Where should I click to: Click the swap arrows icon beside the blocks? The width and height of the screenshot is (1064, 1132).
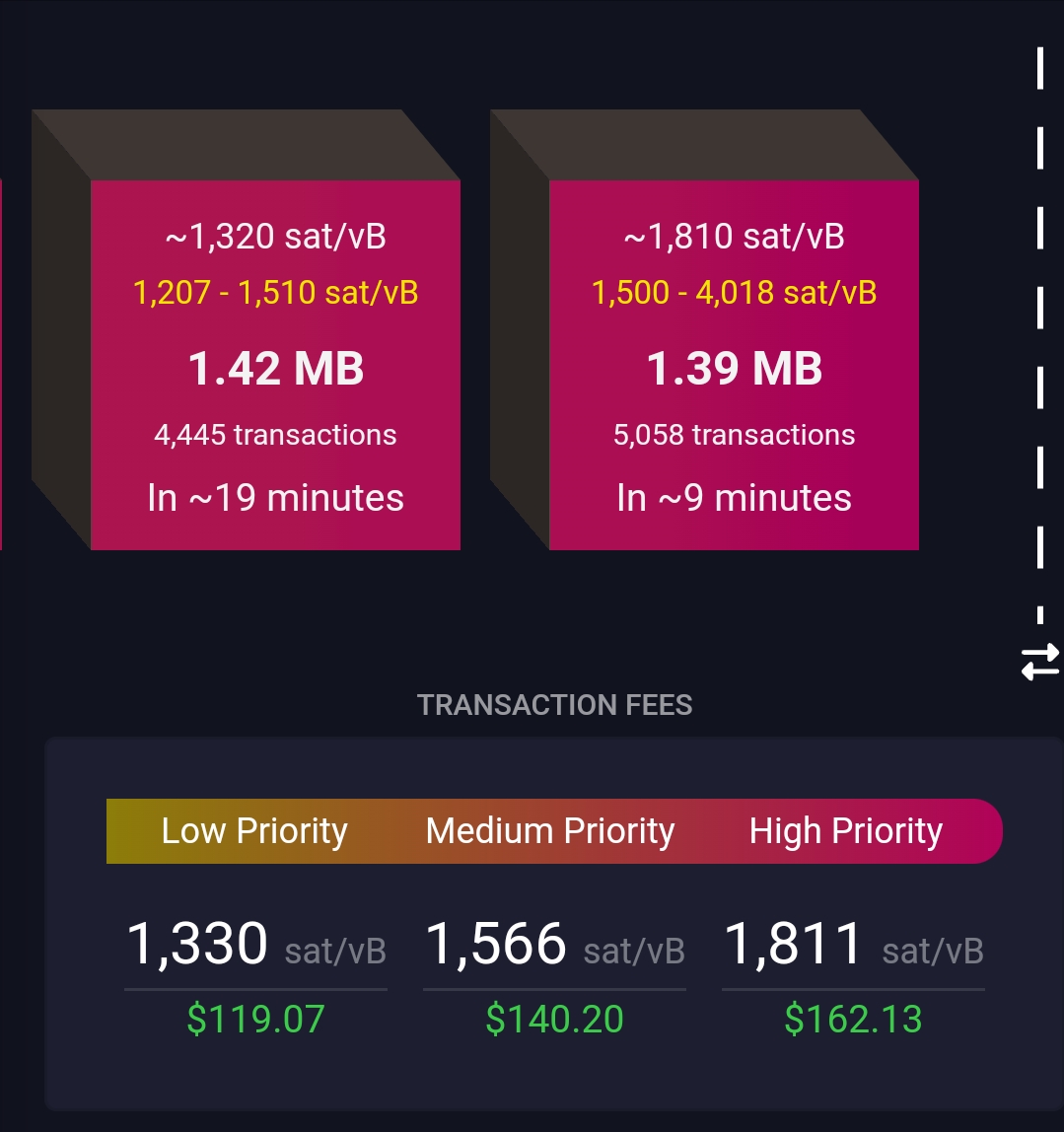pos(1039,661)
